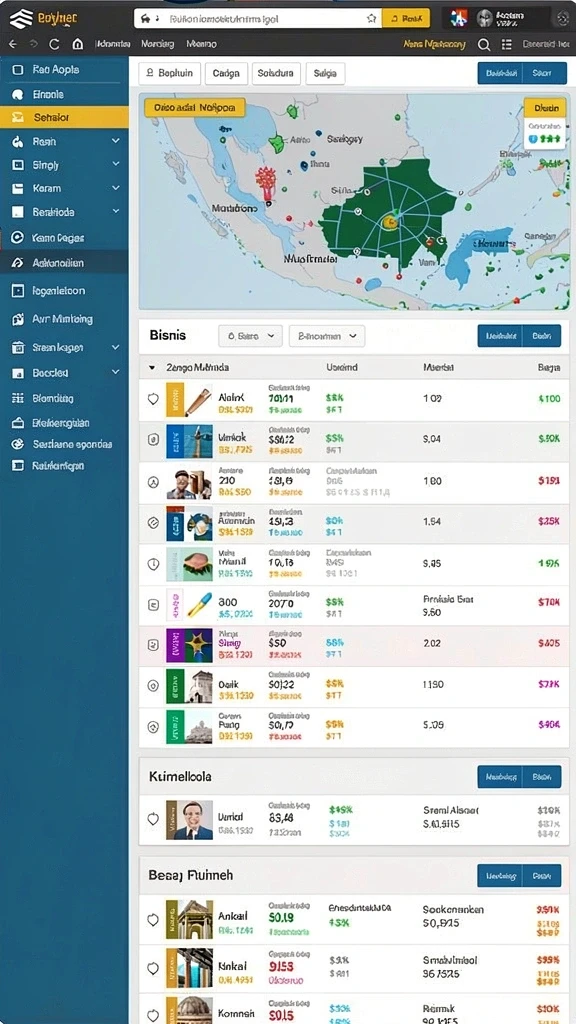Click the browser reload icon

coord(54,44)
